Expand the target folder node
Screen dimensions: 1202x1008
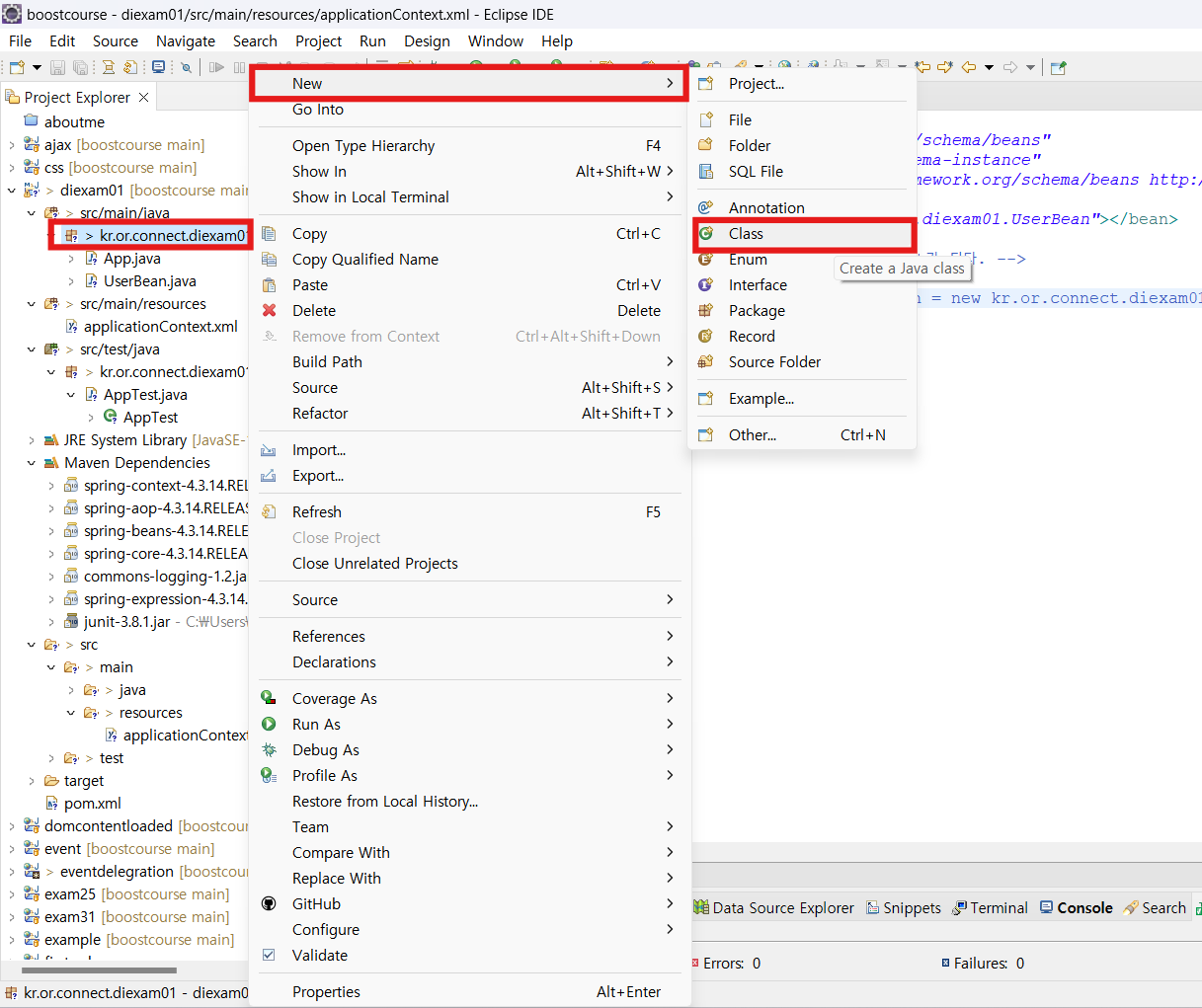[x=31, y=781]
